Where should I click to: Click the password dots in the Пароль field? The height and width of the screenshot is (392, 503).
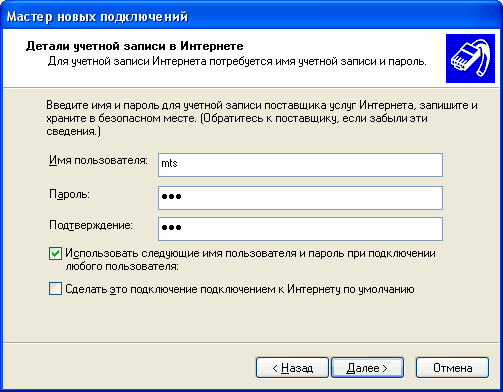(x=171, y=197)
